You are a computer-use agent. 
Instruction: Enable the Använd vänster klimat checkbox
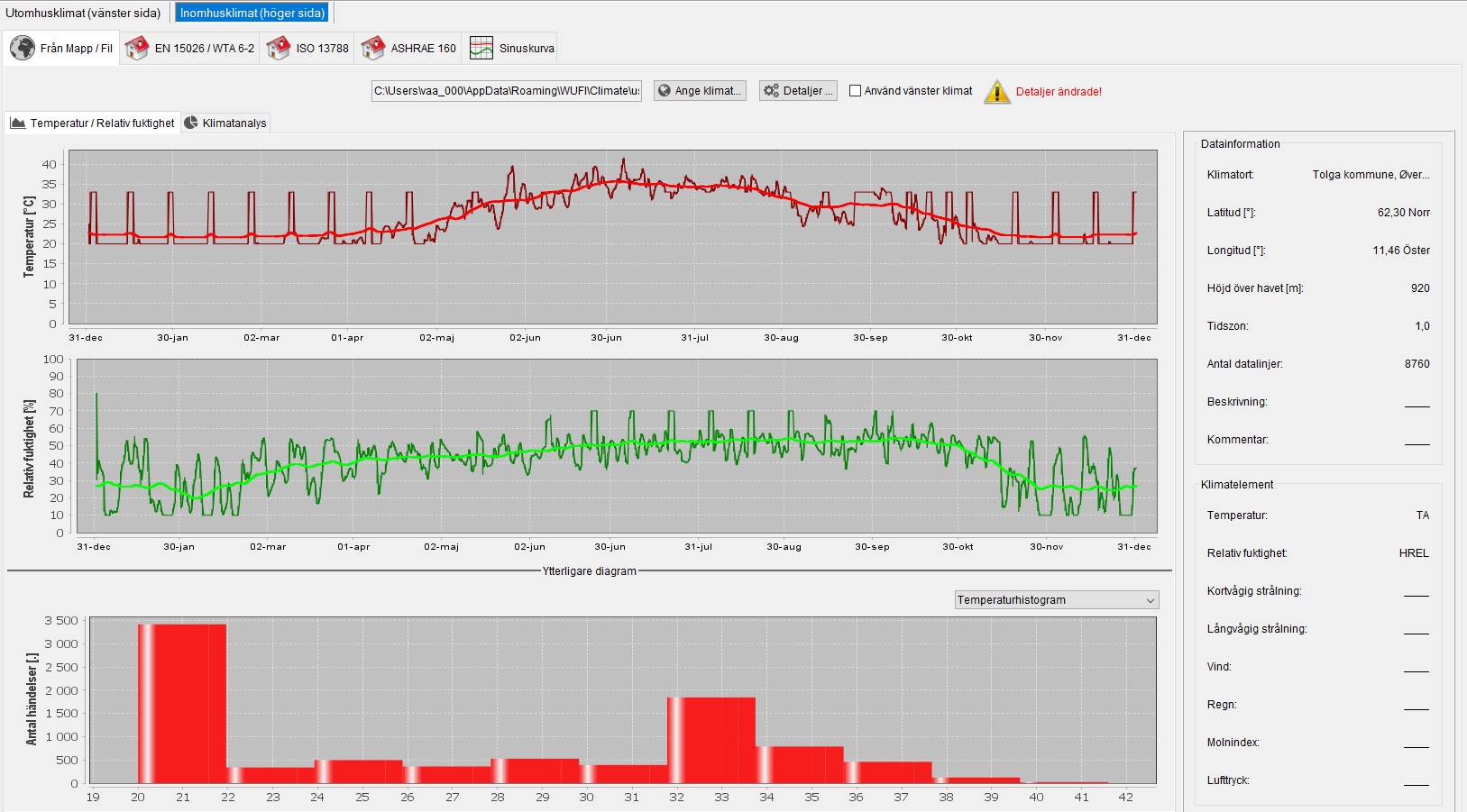[x=855, y=91]
